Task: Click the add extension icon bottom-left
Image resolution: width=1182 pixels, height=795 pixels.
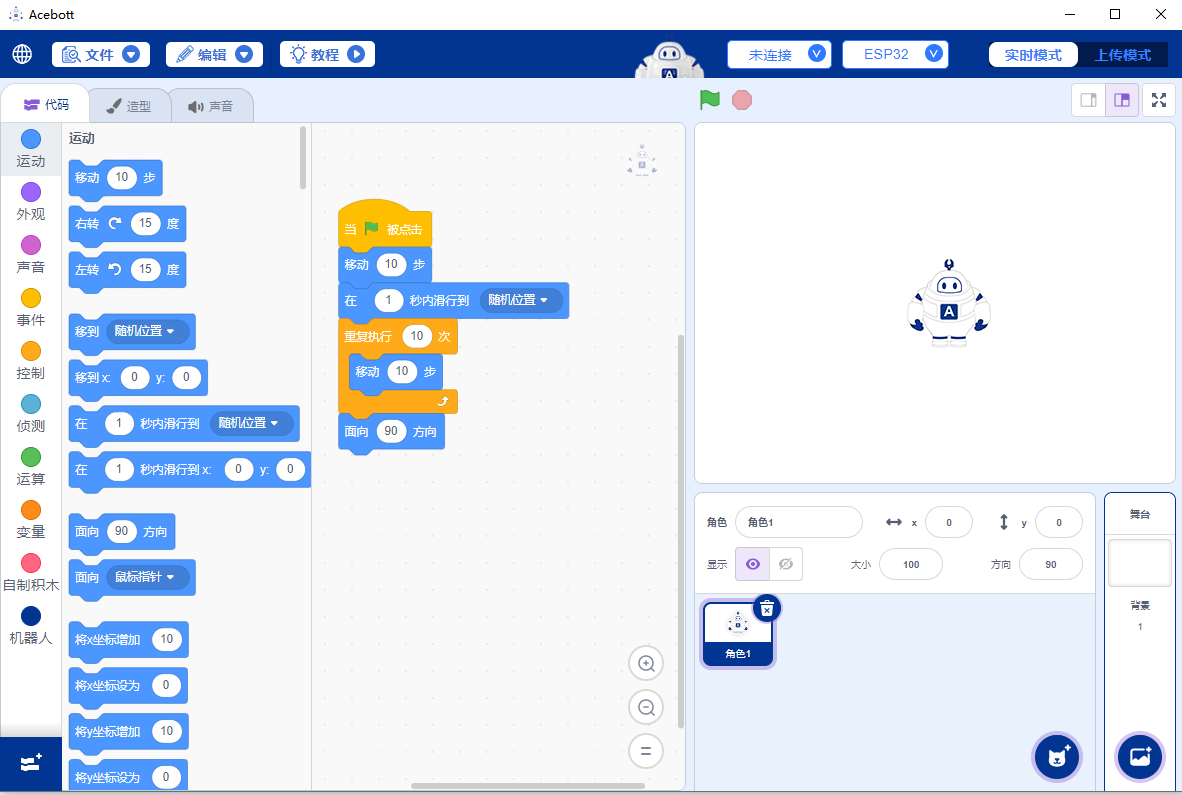Action: pyautogui.click(x=30, y=763)
